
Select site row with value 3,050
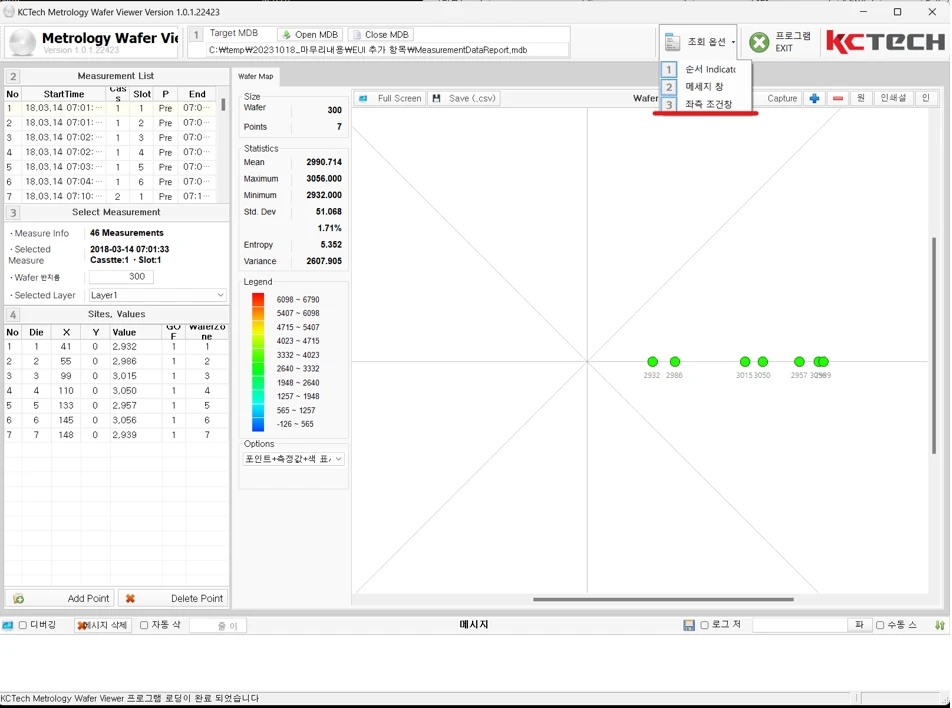116,390
